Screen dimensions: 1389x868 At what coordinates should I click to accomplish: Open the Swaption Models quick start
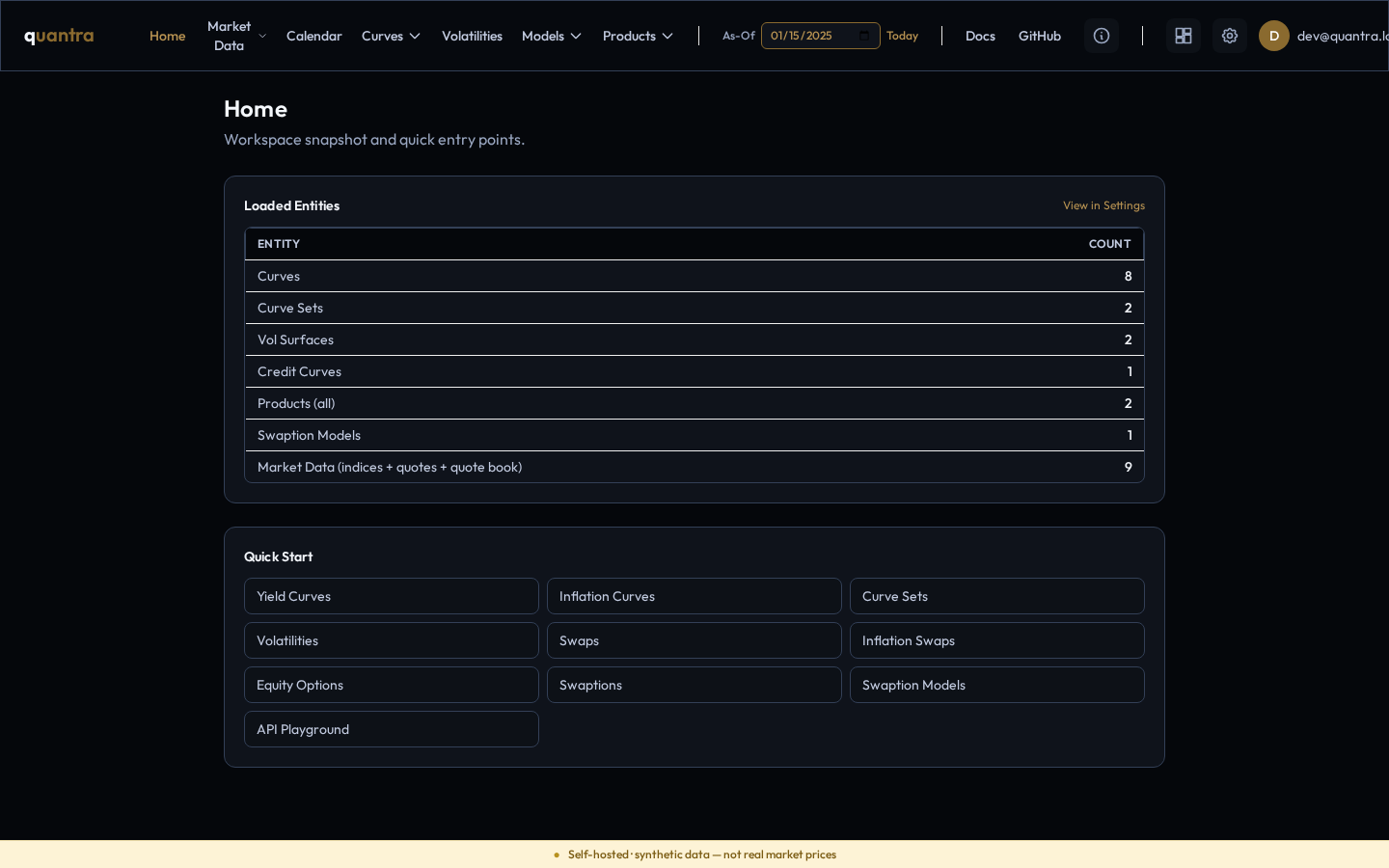tap(997, 685)
